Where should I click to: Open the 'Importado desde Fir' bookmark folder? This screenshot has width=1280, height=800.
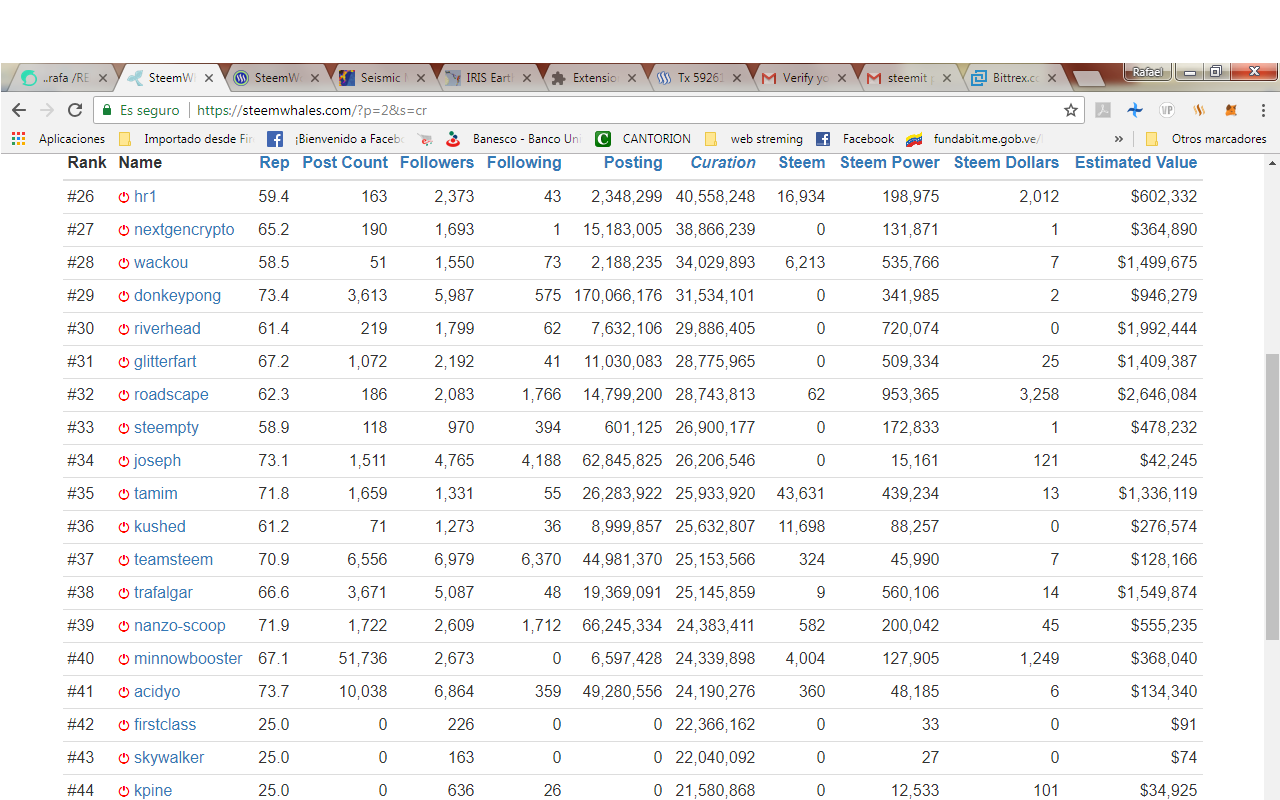(186, 139)
